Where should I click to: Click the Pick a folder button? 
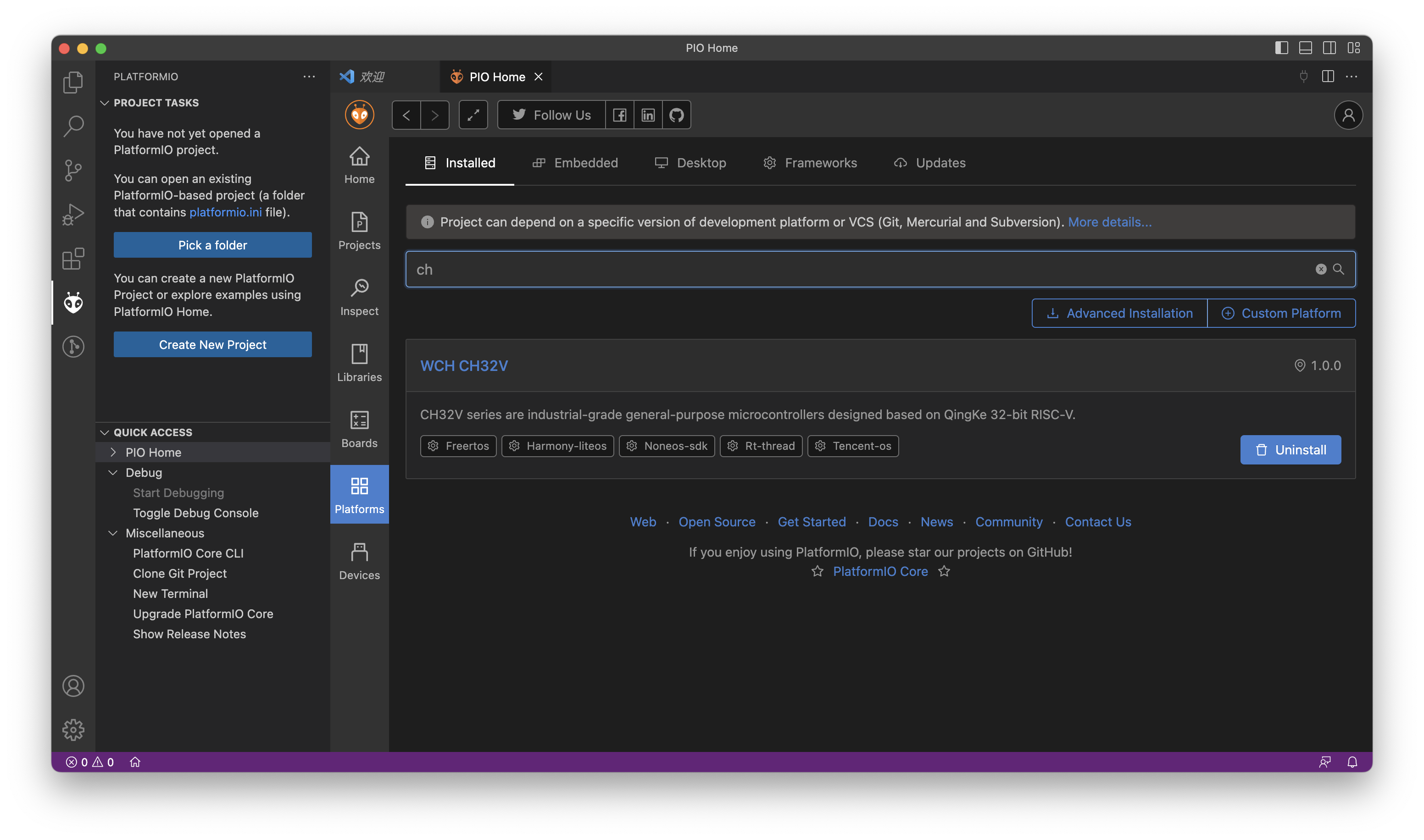click(x=212, y=244)
